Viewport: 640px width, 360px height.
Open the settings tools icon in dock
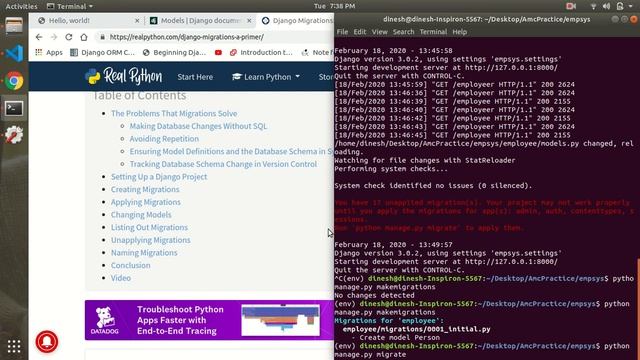coord(14,135)
